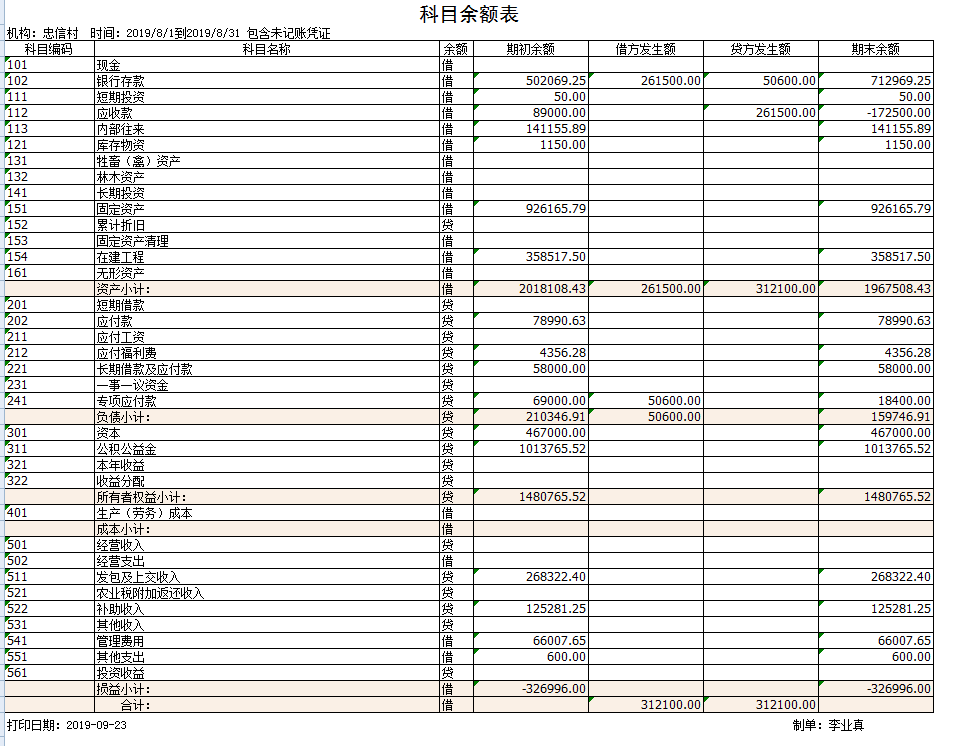Image resolution: width=954 pixels, height=746 pixels.
Task: Click the title 科目余额表
Action: click(468, 15)
